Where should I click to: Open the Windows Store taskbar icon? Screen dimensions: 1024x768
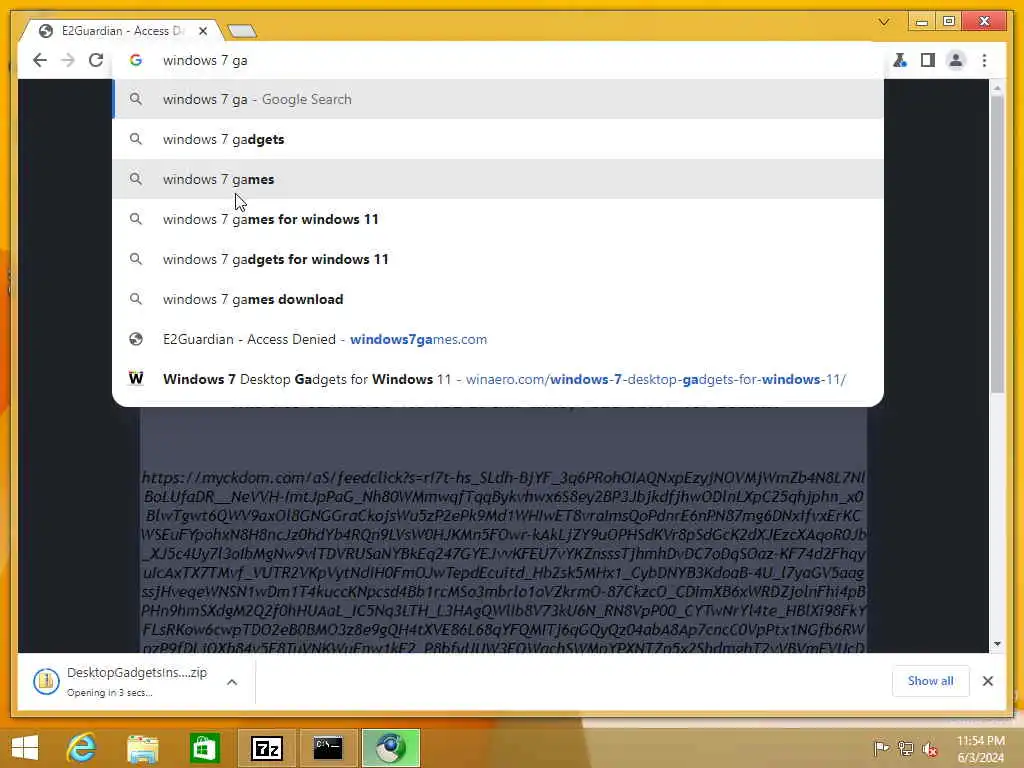point(204,748)
